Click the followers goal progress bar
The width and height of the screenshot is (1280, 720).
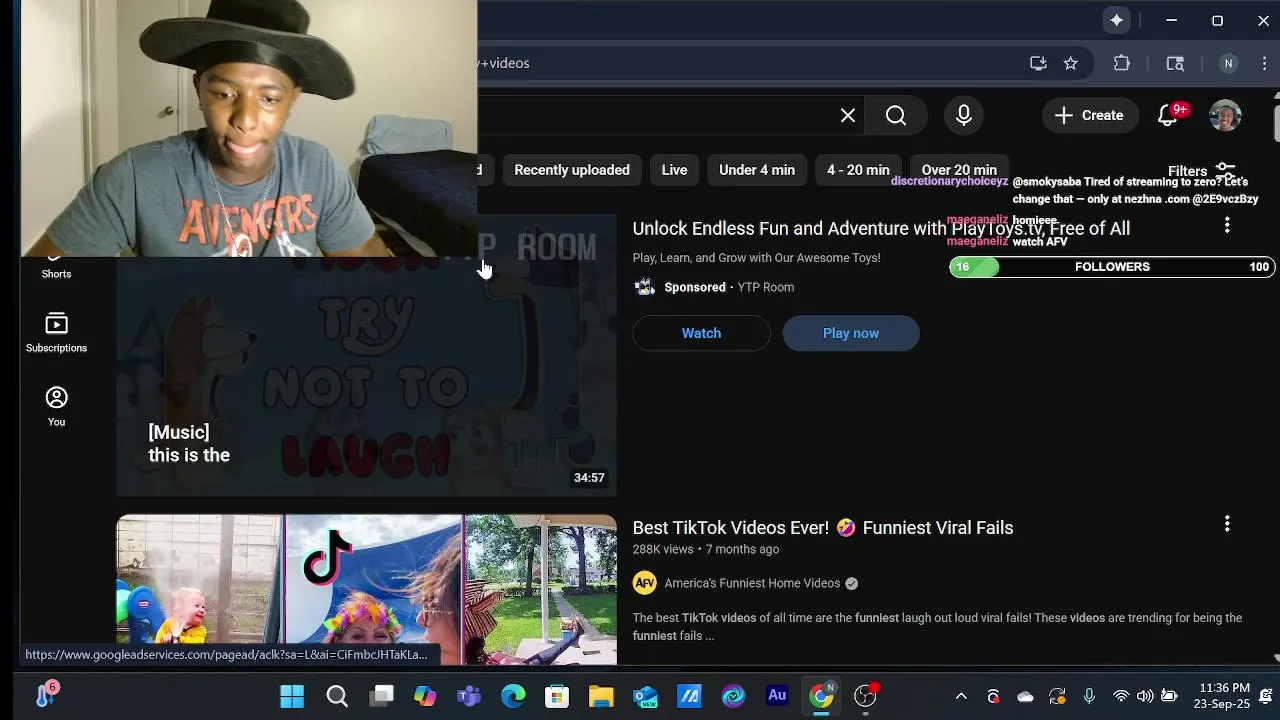point(1110,267)
